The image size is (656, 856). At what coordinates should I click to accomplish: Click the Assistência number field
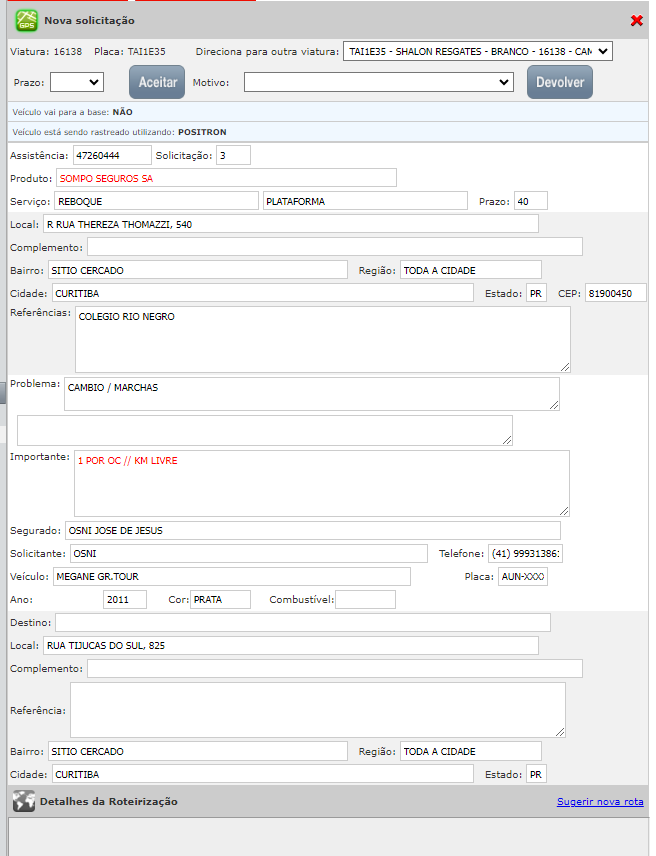pos(112,155)
